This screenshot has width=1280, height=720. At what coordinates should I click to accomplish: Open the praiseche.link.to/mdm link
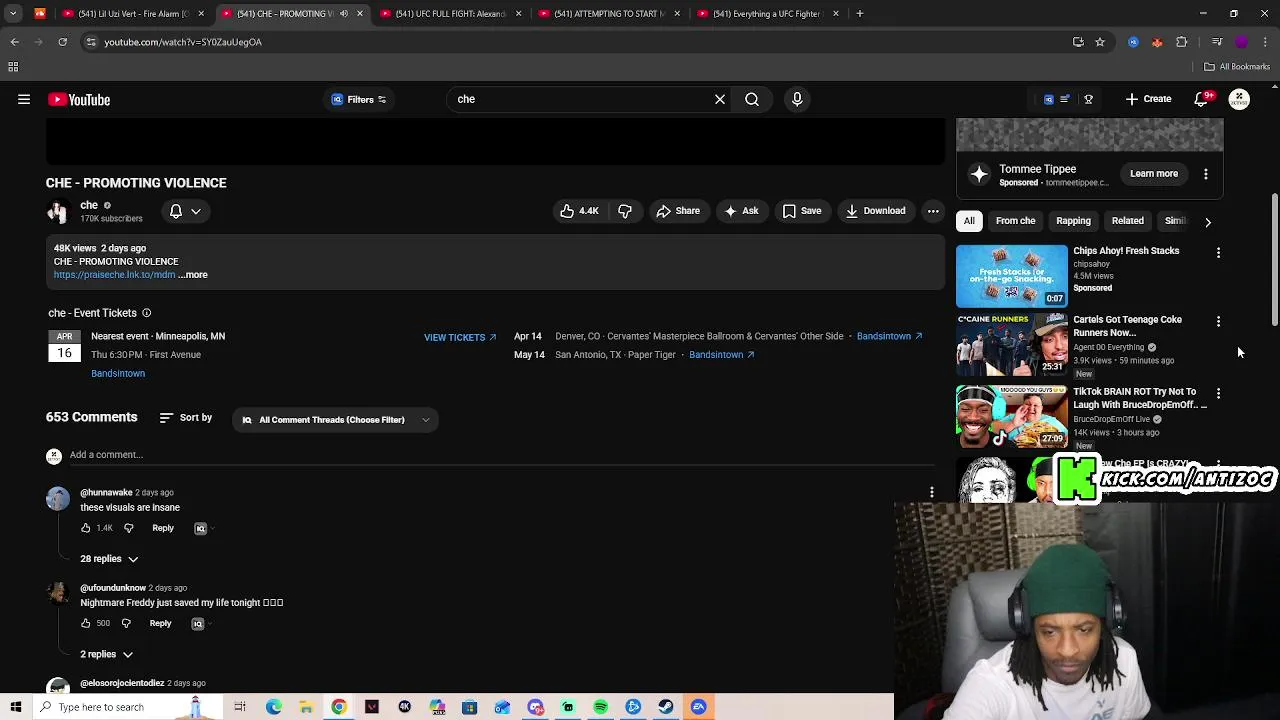114,275
